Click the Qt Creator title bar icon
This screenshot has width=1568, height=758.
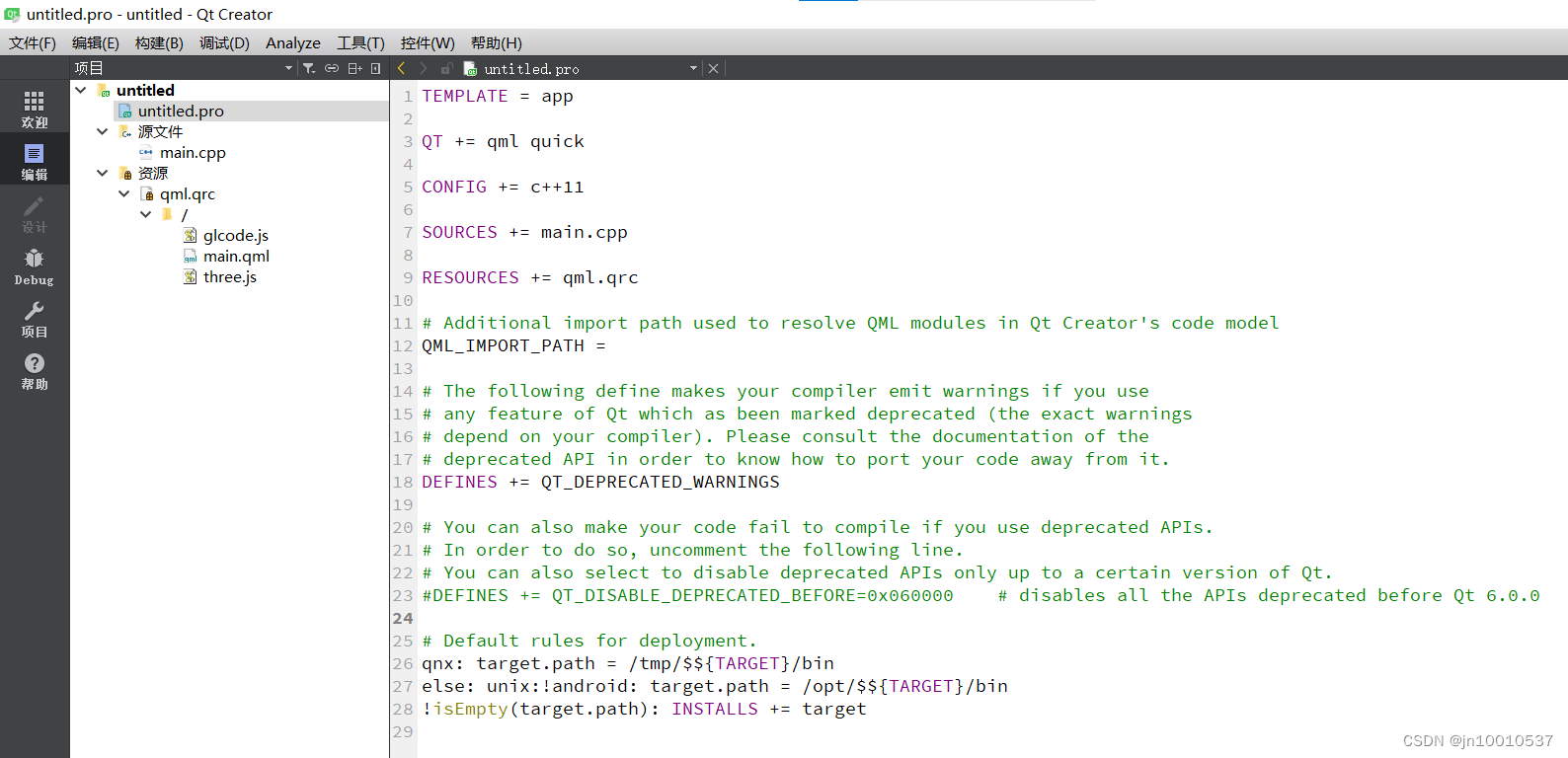point(12,14)
